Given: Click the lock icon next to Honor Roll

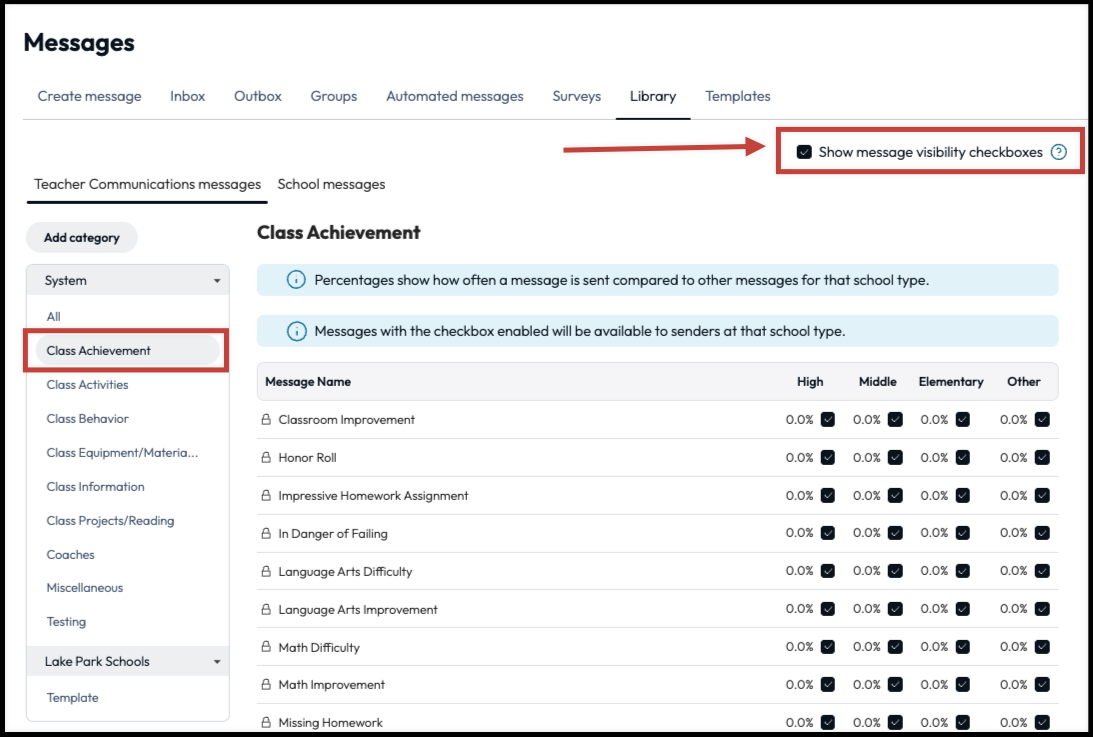Looking at the screenshot, I should 266,458.
